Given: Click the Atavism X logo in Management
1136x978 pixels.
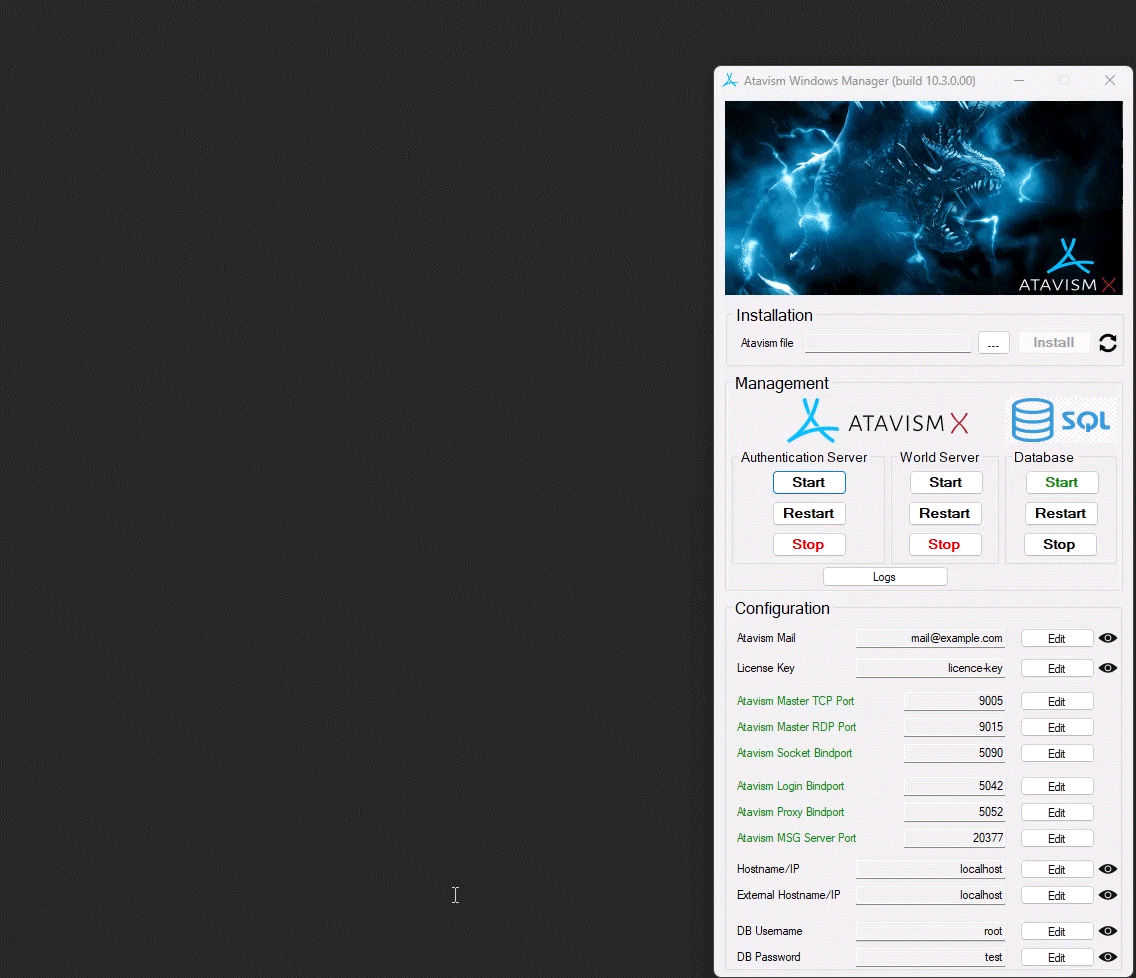Looking at the screenshot, I should (877, 422).
